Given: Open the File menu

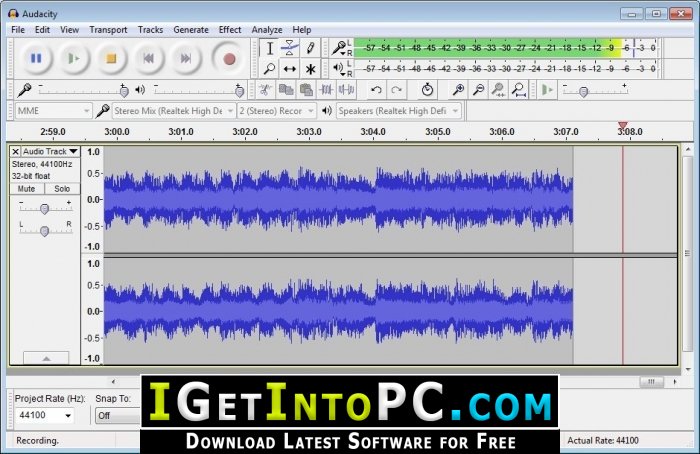Looking at the screenshot, I should point(18,30).
